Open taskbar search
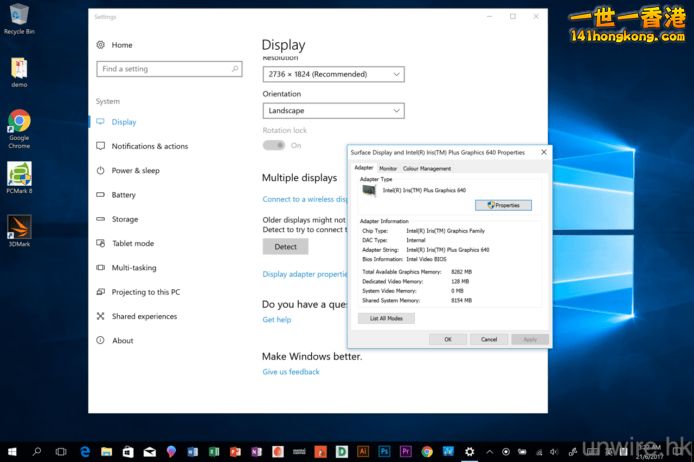This screenshot has width=694, height=462. 37,451
